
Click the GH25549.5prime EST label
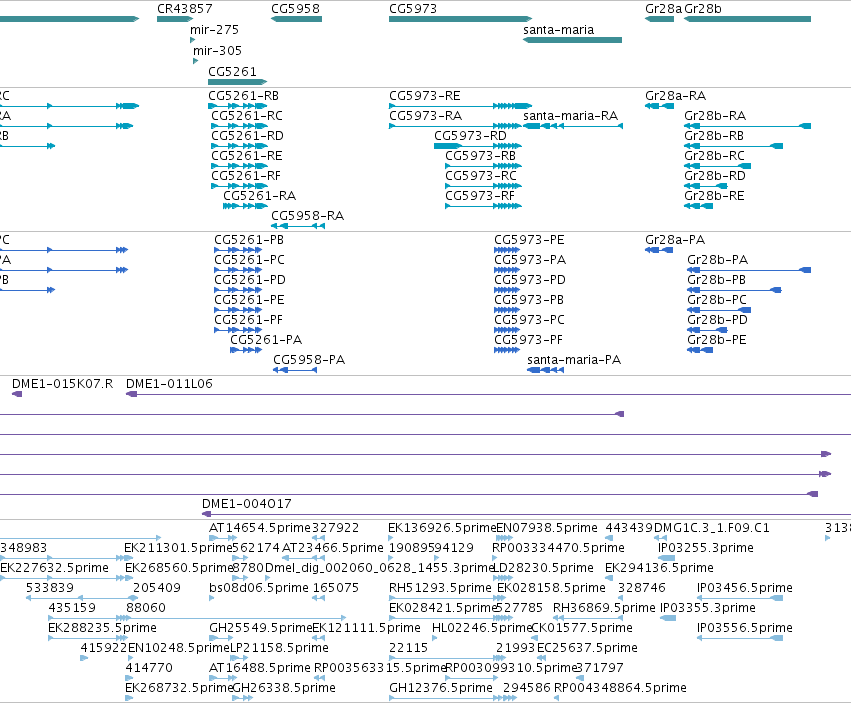261,628
